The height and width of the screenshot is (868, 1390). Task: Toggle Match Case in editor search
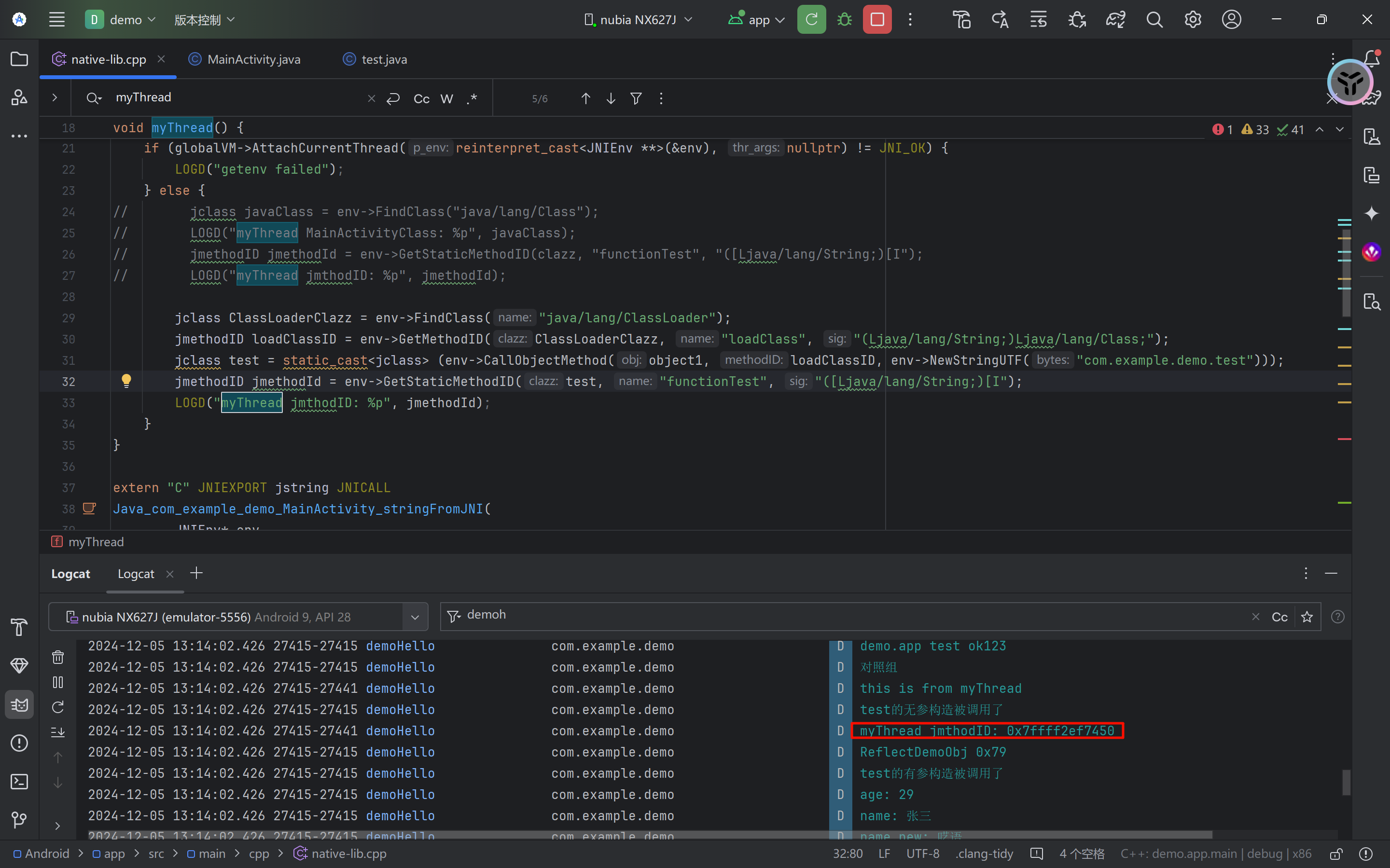tap(421, 99)
